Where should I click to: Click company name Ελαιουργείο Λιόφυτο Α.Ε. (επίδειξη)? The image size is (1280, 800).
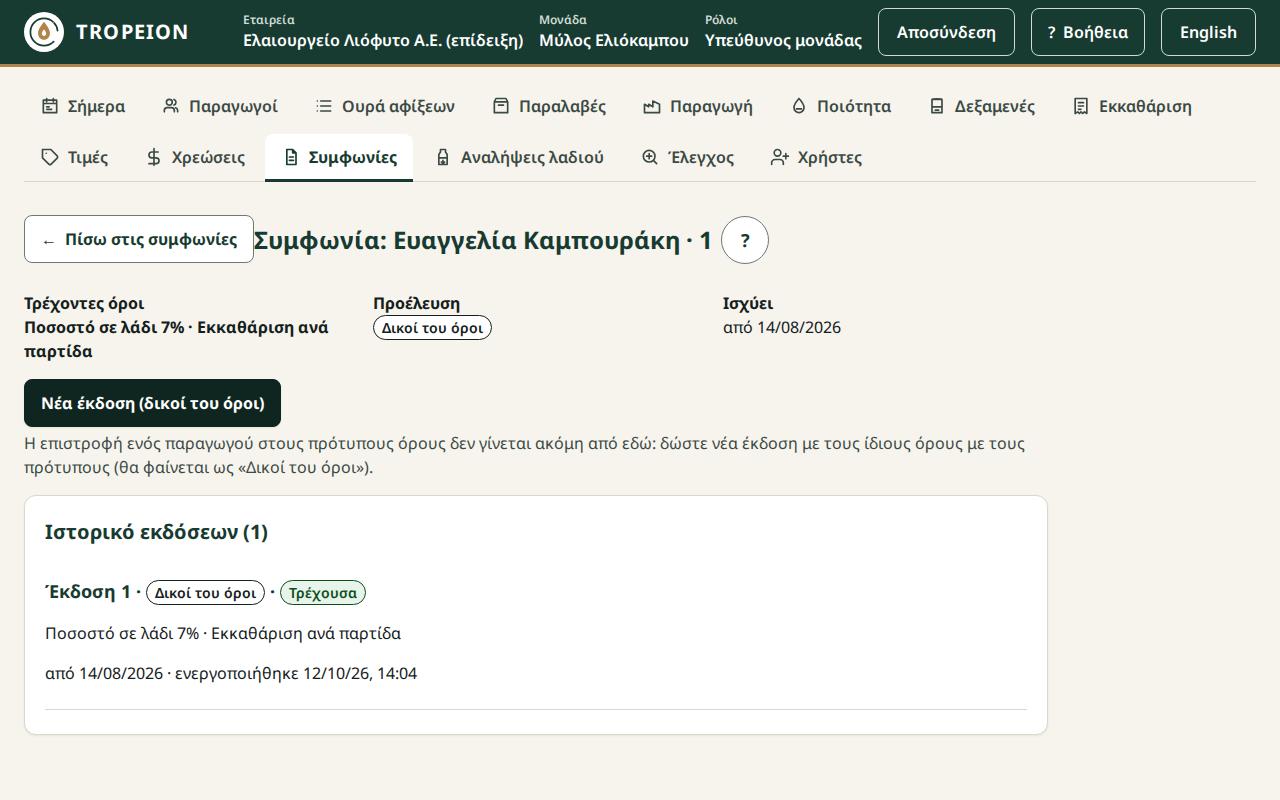point(383,41)
